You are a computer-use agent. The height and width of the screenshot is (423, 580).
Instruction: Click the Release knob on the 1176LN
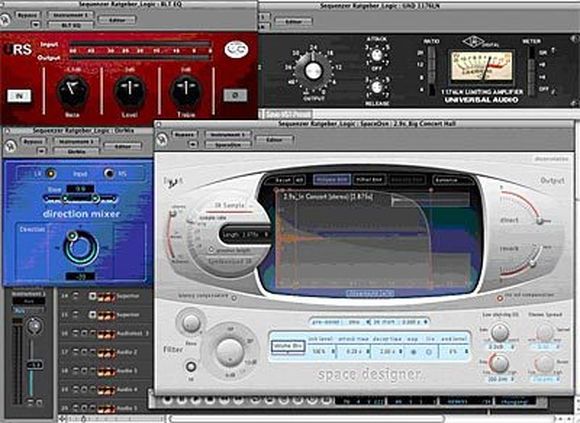coord(377,87)
